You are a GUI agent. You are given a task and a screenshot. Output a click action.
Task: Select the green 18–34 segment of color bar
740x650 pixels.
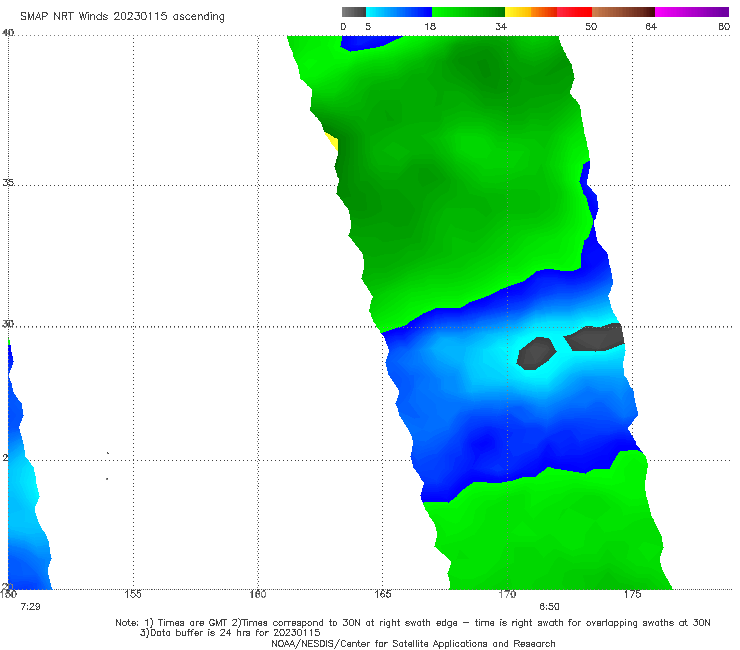(x=469, y=12)
